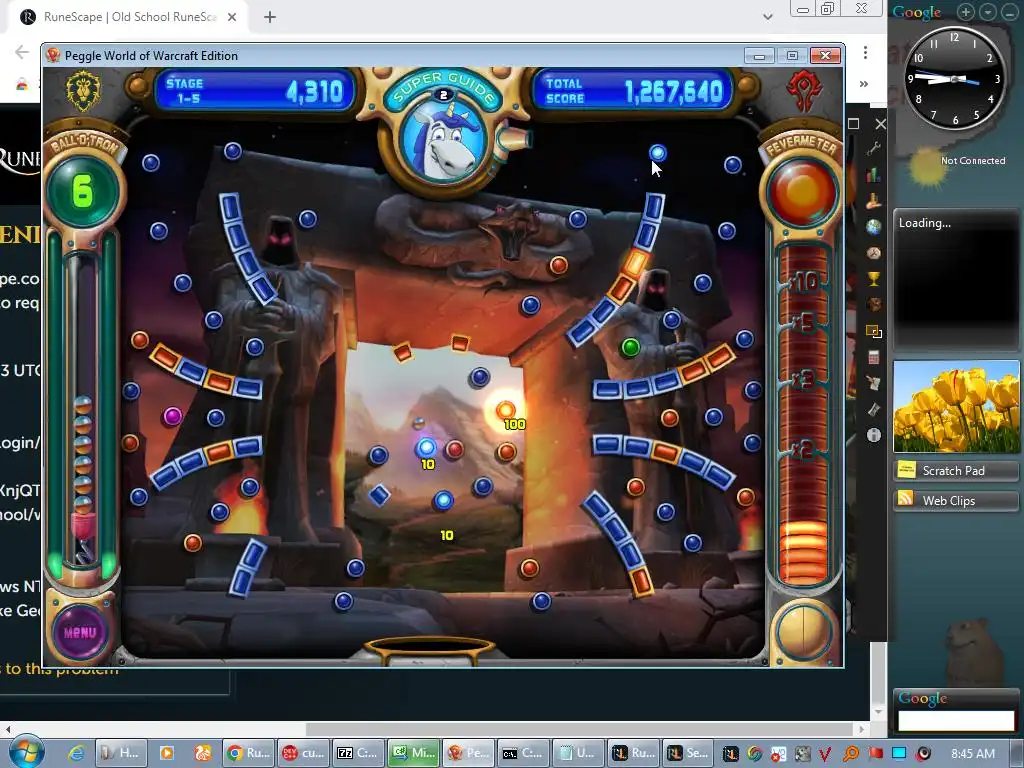This screenshot has width=1024, height=768.
Task: Click the round gold dial under the Fevermeter
Action: click(x=803, y=632)
